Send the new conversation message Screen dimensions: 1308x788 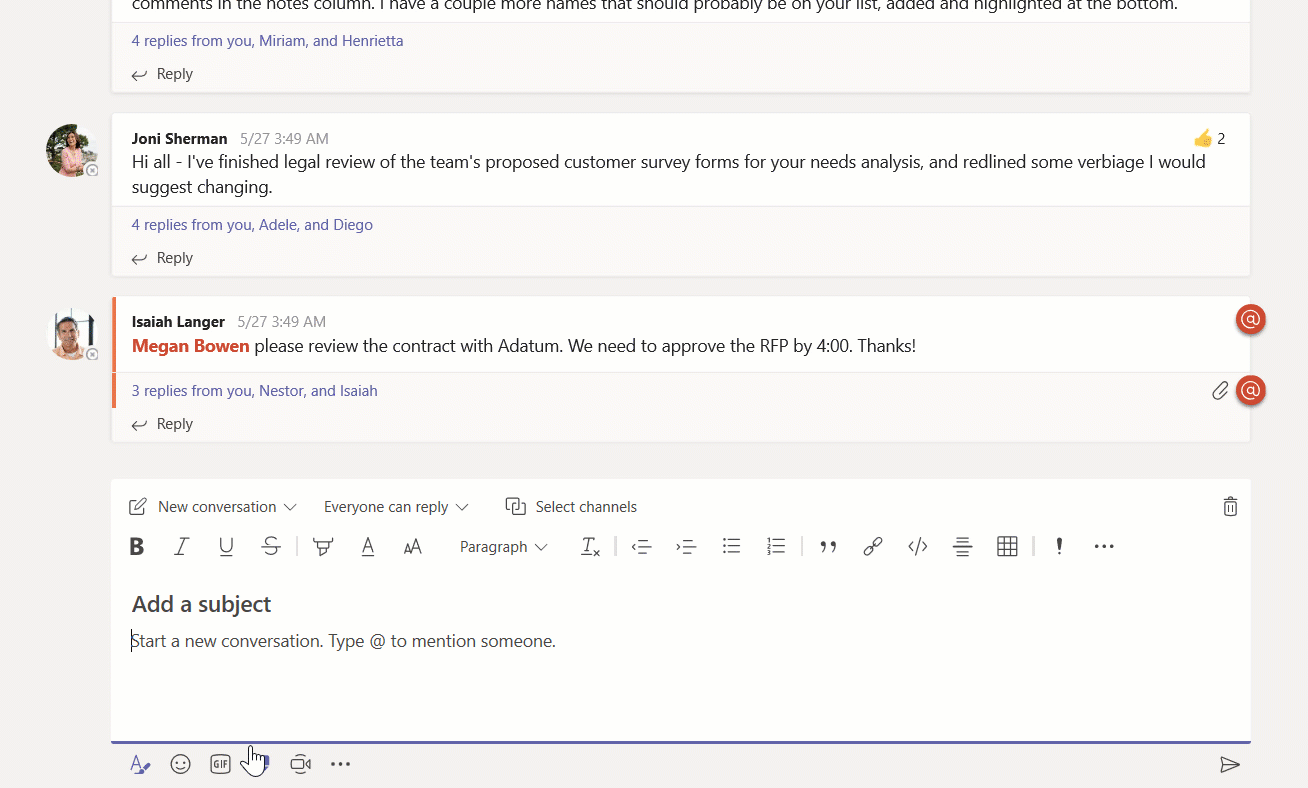tap(1230, 765)
